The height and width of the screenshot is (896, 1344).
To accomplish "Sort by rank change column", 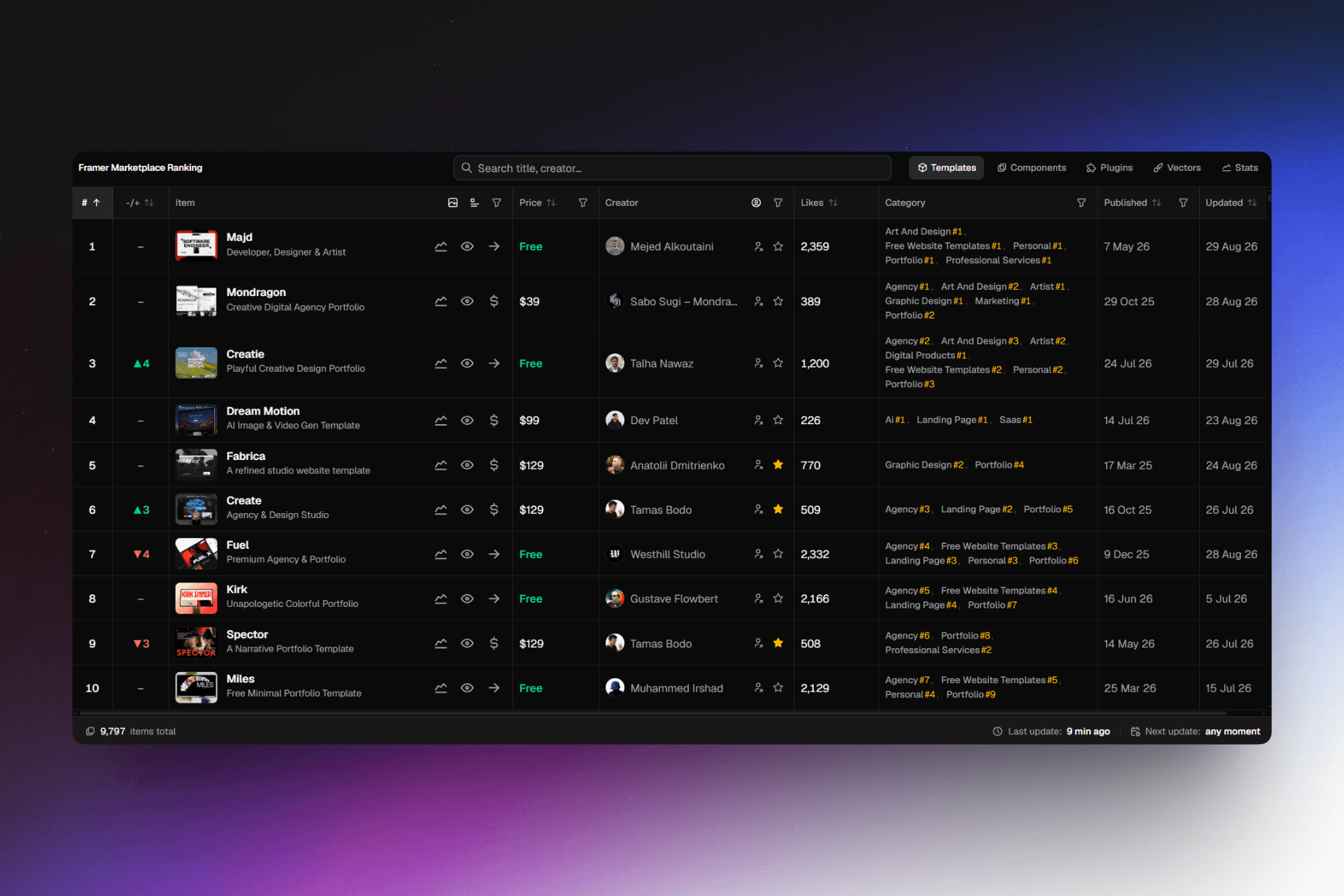I will (x=139, y=203).
